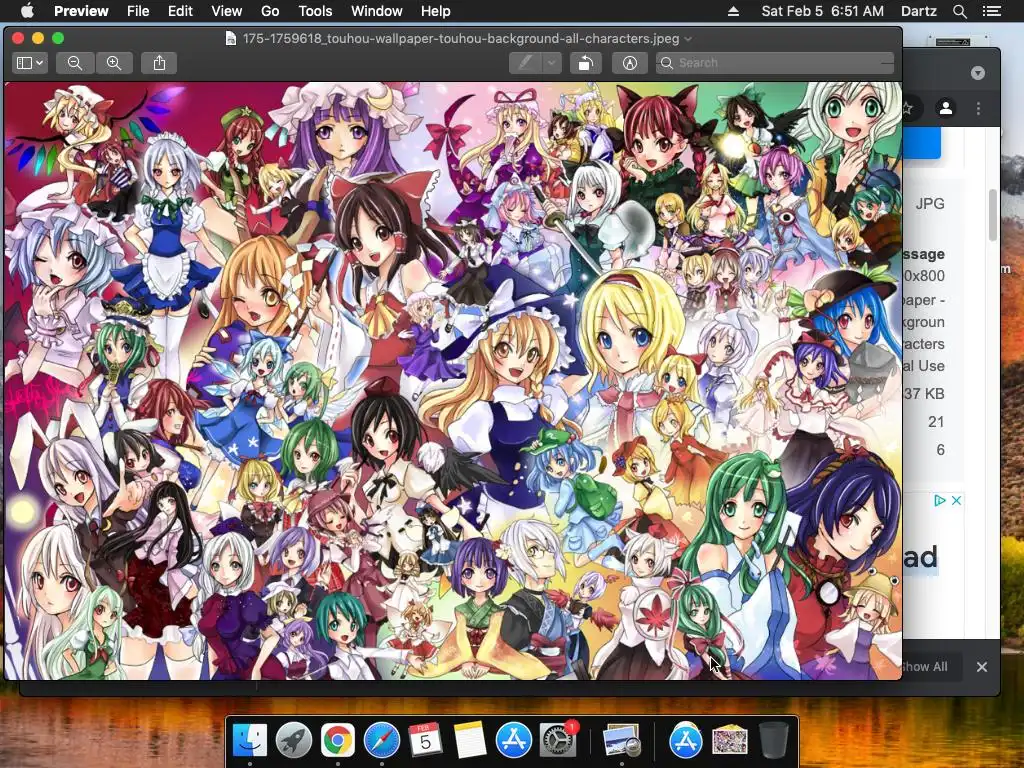
Task: Open Google Chrome from the Dock
Action: (x=338, y=740)
